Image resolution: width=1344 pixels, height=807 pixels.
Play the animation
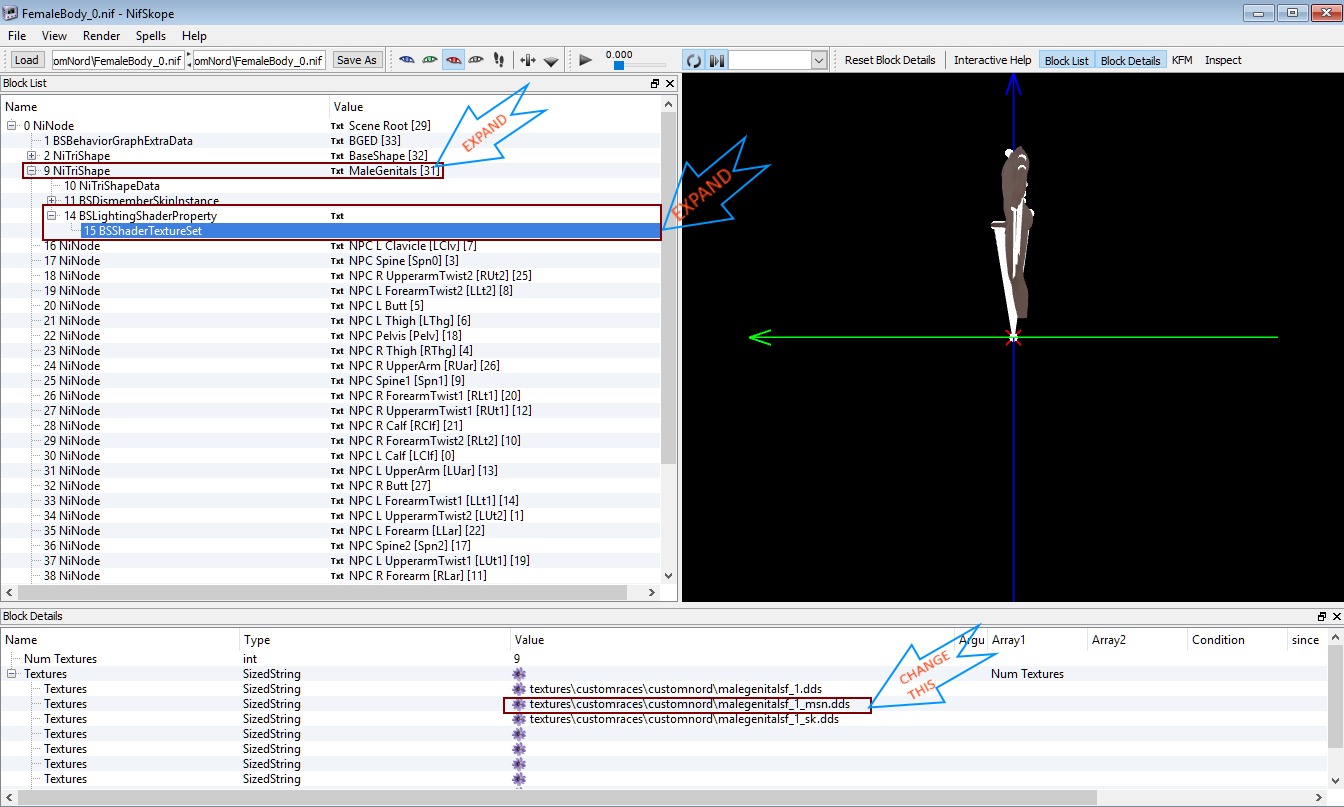point(586,60)
